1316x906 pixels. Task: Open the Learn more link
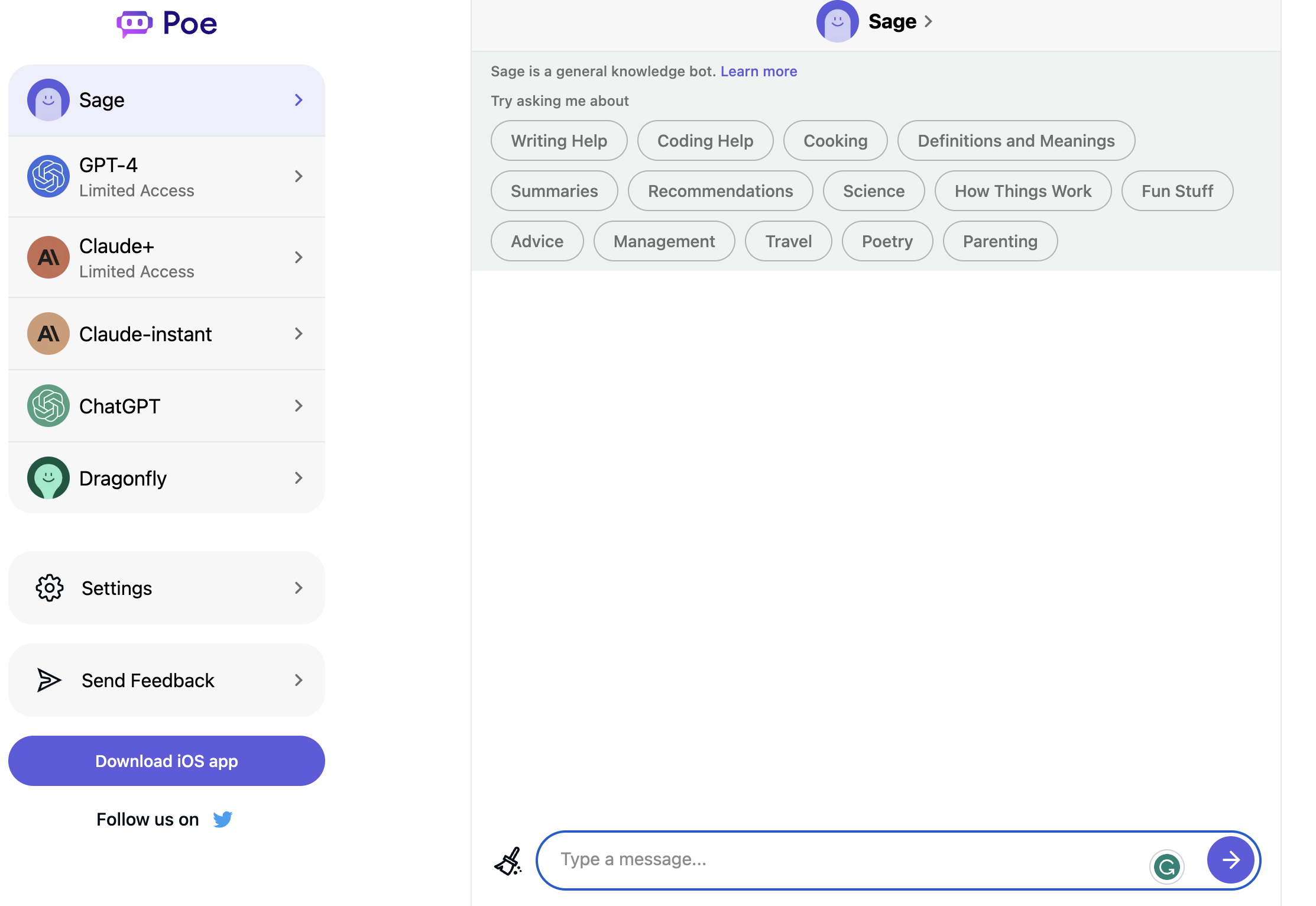[759, 71]
